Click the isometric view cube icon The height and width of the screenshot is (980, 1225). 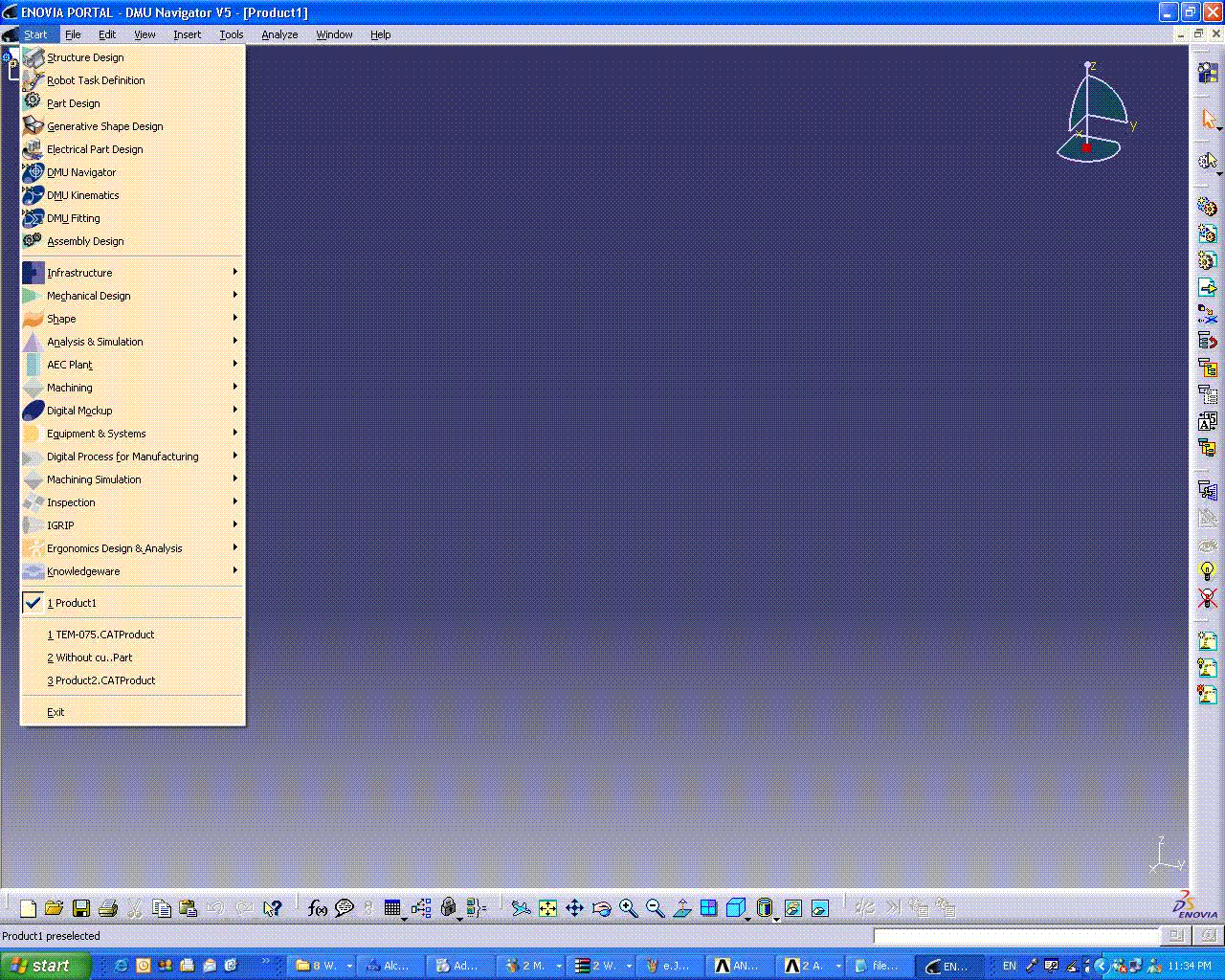(x=735, y=908)
